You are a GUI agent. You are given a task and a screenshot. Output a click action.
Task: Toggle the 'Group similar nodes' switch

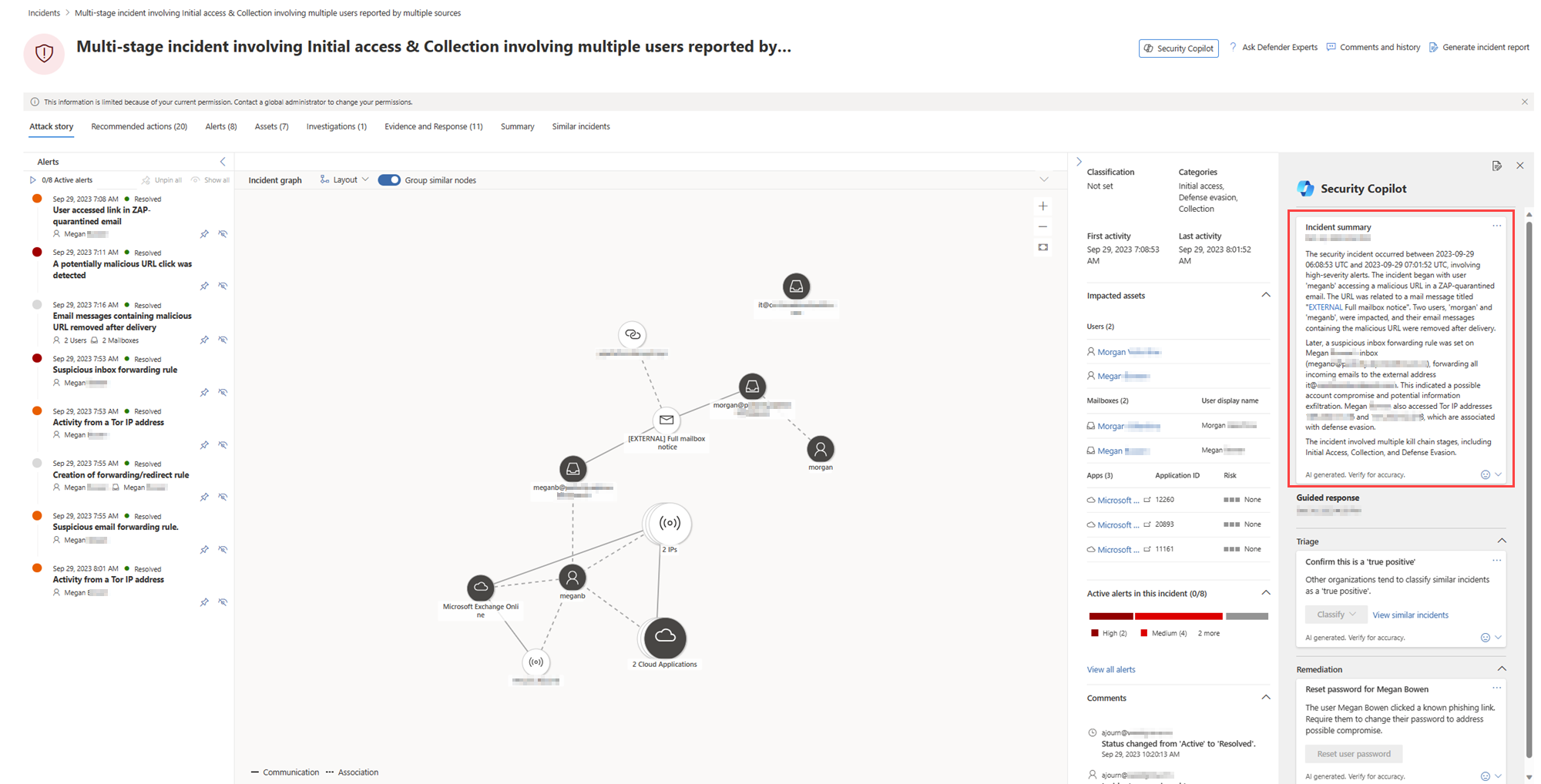click(x=389, y=180)
